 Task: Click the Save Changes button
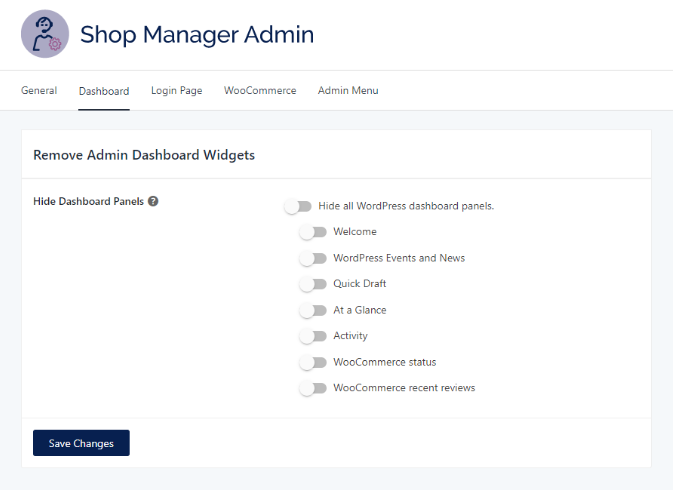(81, 443)
